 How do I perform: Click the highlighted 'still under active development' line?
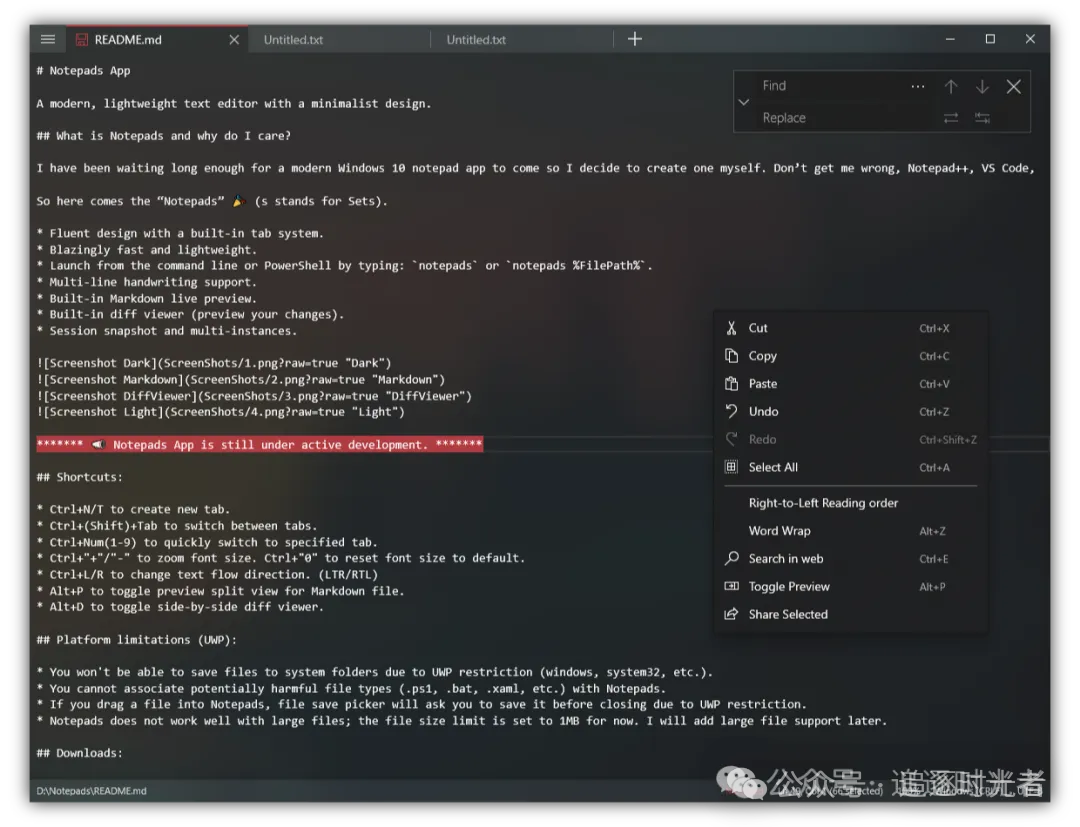point(260,445)
